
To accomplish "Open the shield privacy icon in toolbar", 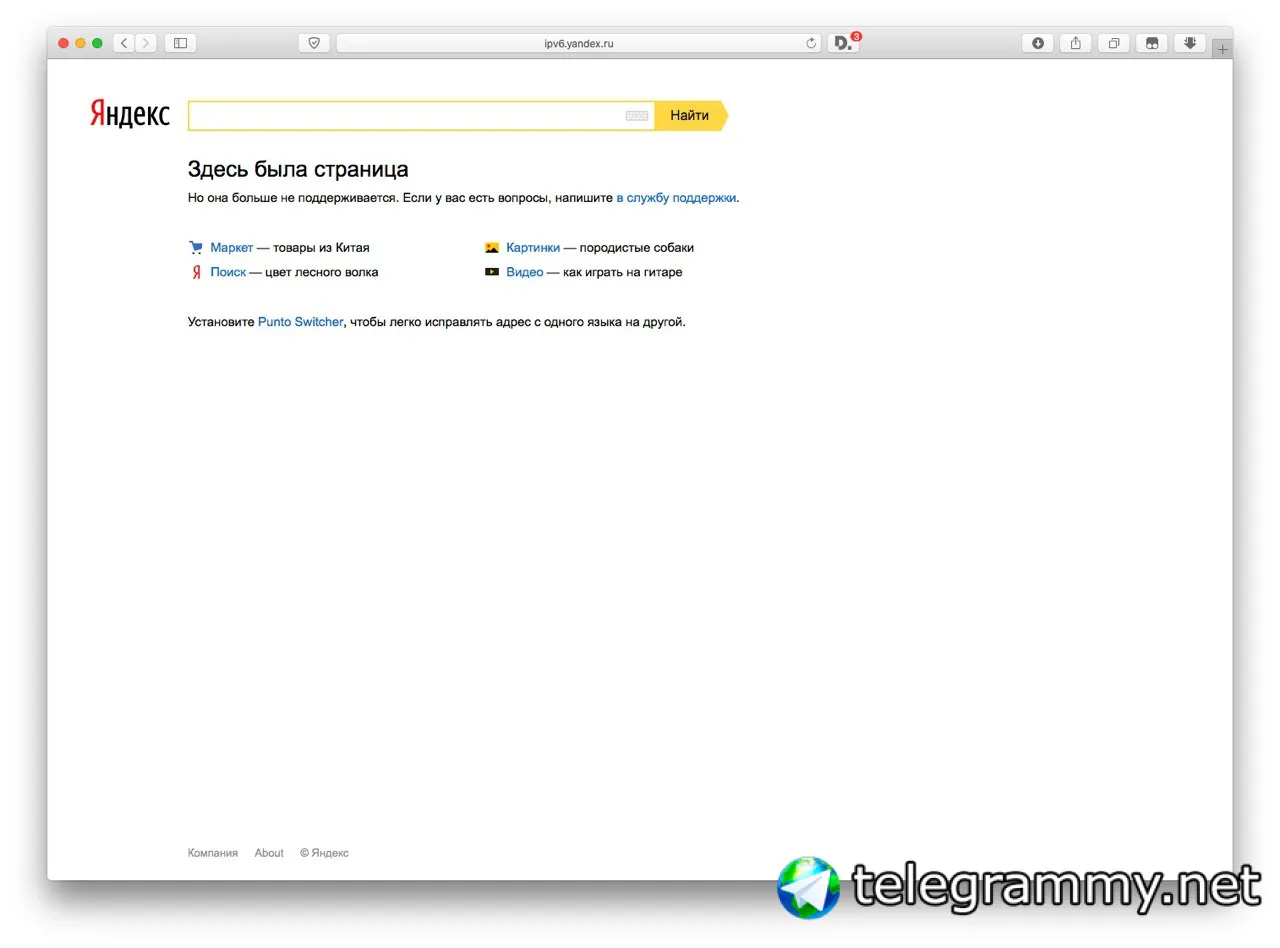I will [314, 43].
